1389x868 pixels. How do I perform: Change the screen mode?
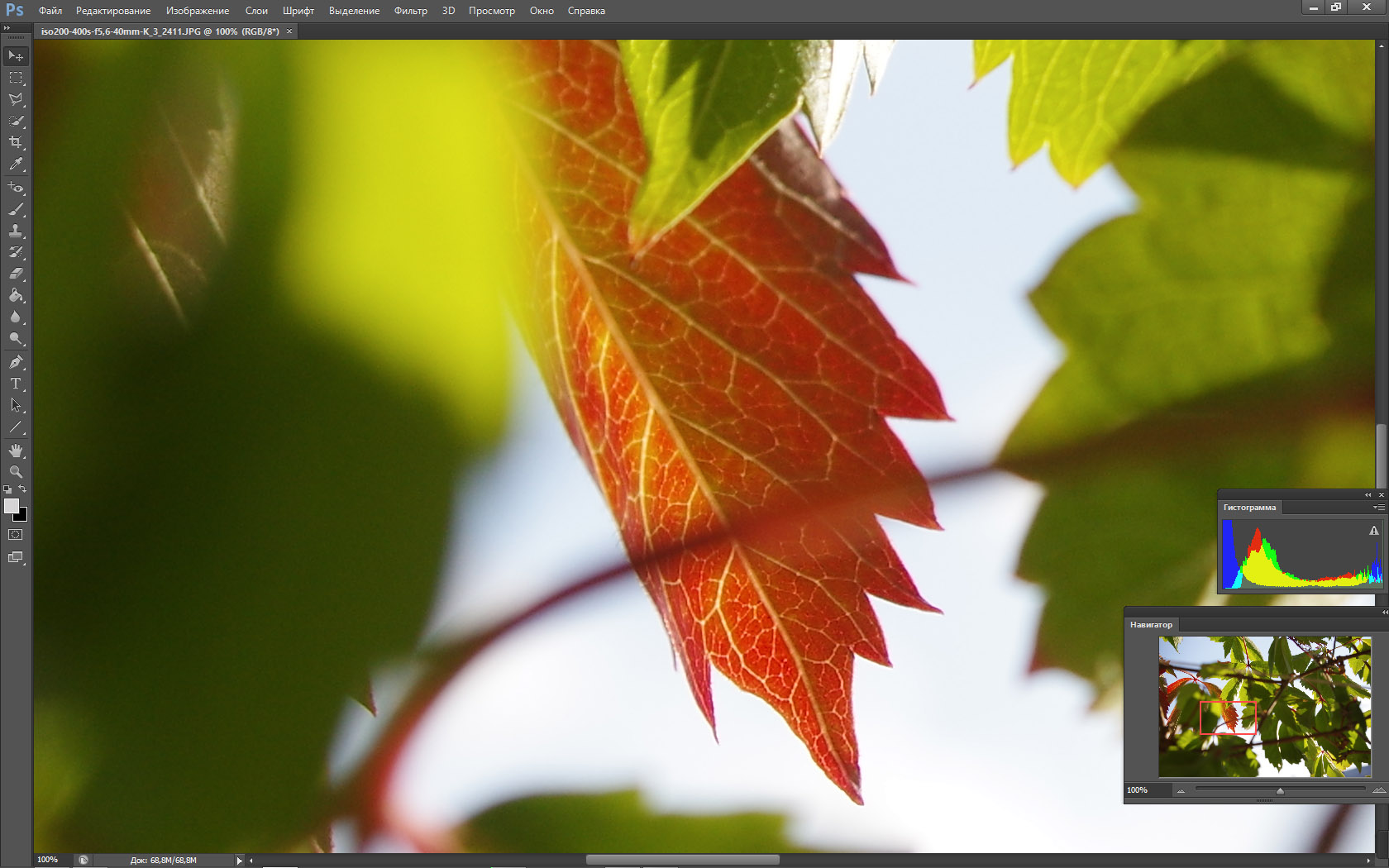click(x=16, y=557)
